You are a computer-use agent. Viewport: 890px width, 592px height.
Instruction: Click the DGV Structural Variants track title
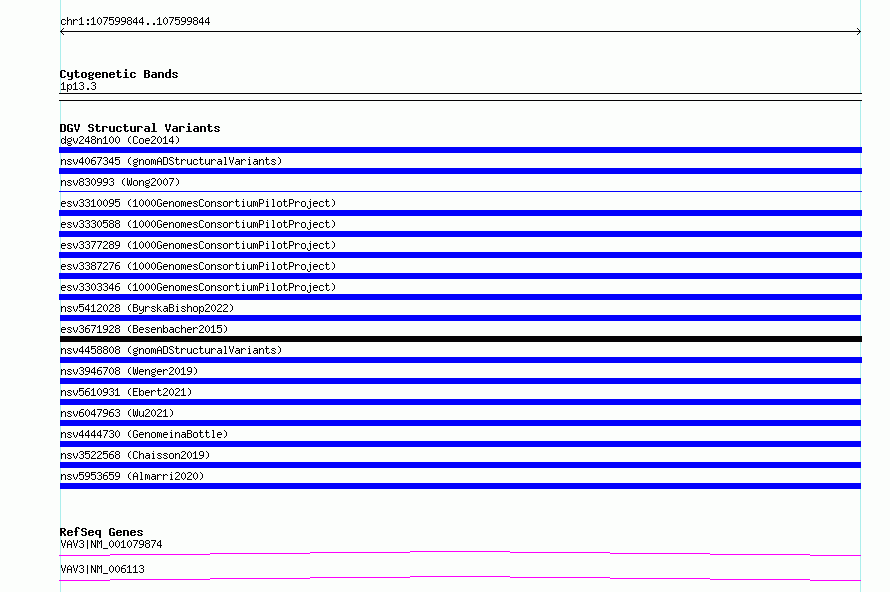pos(140,128)
